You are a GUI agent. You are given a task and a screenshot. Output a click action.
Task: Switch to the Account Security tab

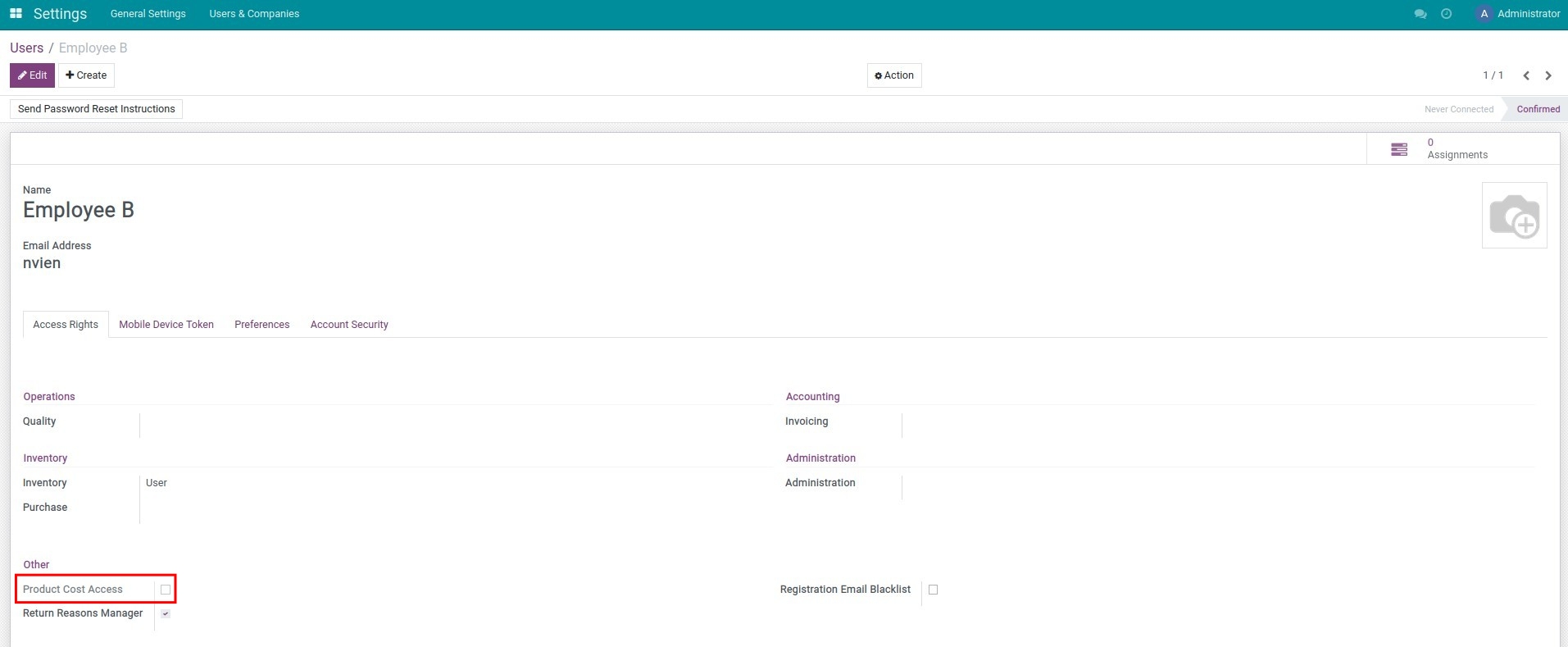click(x=349, y=325)
